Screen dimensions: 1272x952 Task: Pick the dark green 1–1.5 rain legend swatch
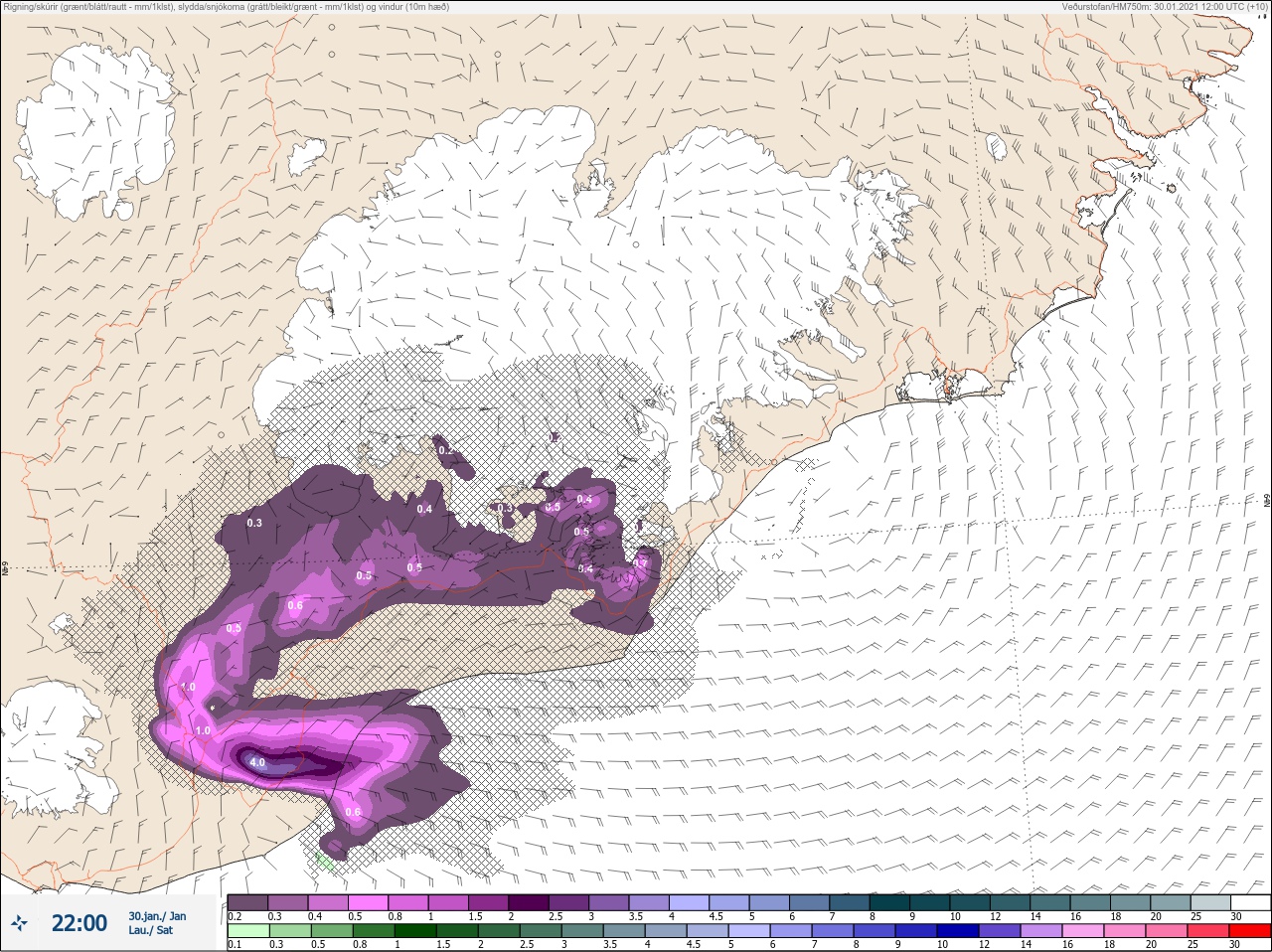pos(415,931)
